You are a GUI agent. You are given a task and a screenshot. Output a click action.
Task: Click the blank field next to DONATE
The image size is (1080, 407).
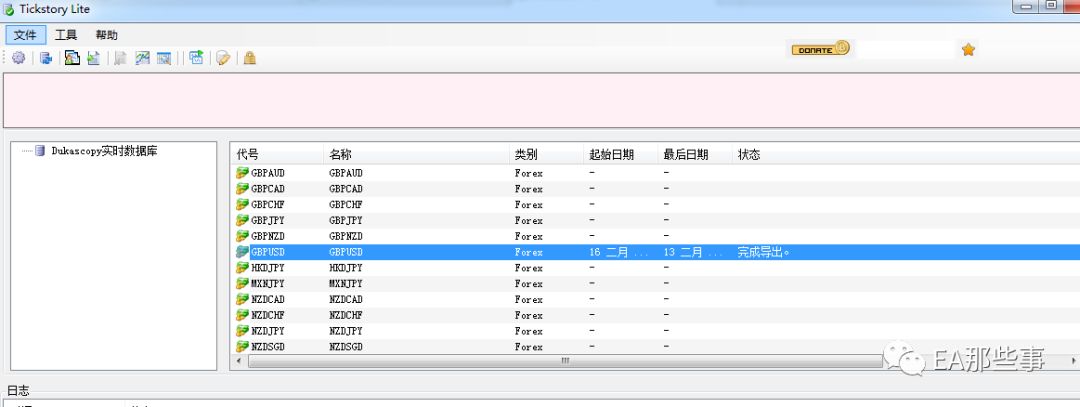pyautogui.click(x=904, y=49)
